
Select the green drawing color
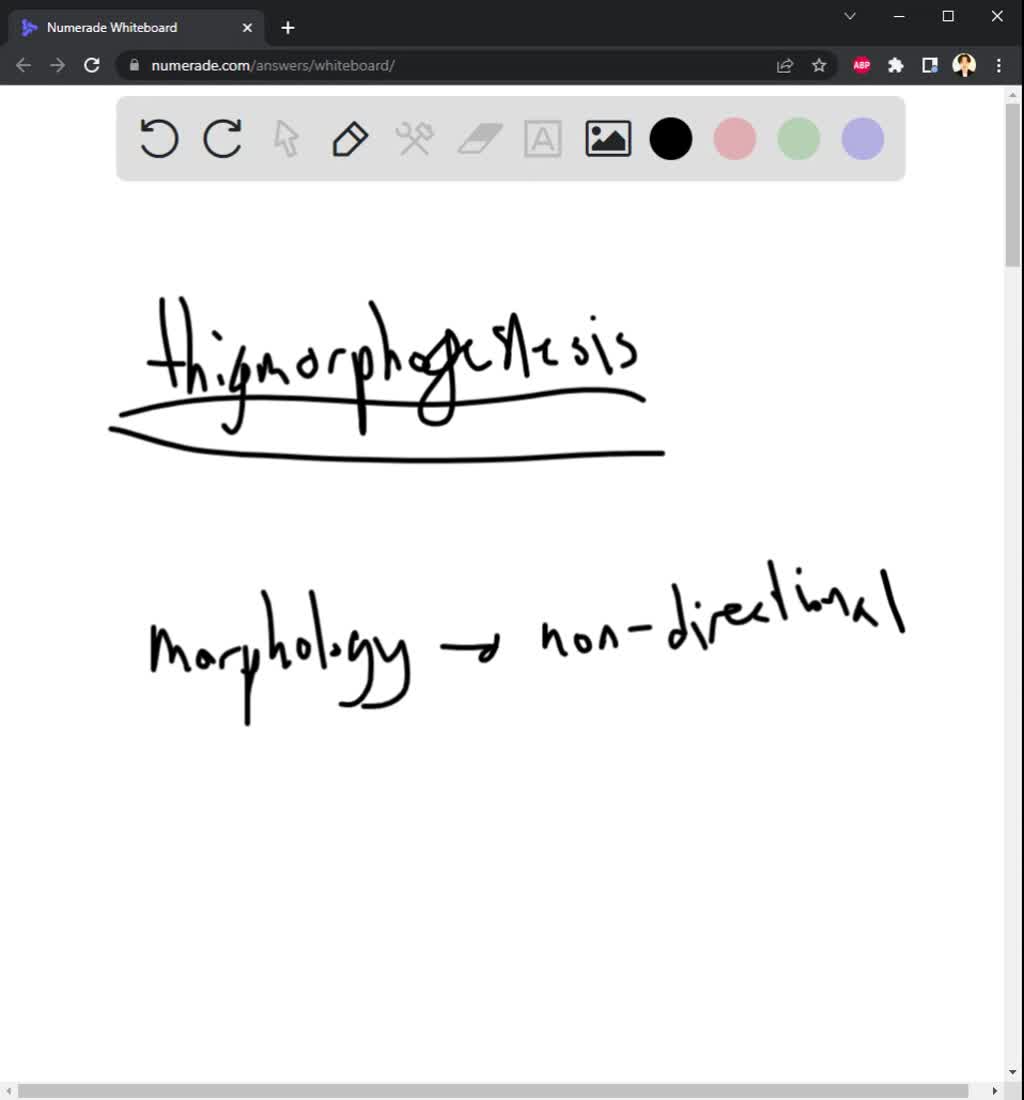pos(798,139)
